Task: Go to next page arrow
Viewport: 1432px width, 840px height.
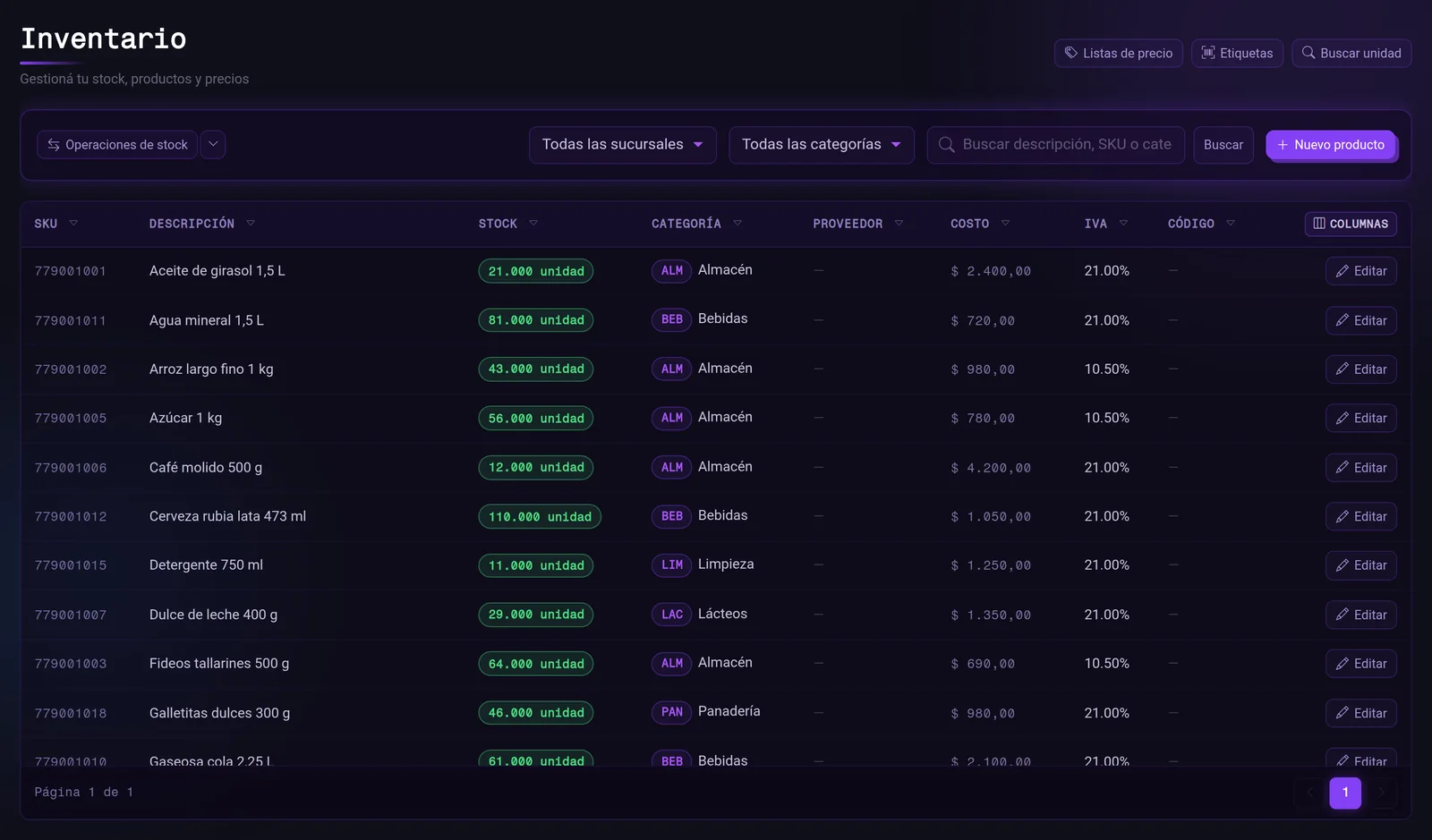Action: pos(1381,793)
